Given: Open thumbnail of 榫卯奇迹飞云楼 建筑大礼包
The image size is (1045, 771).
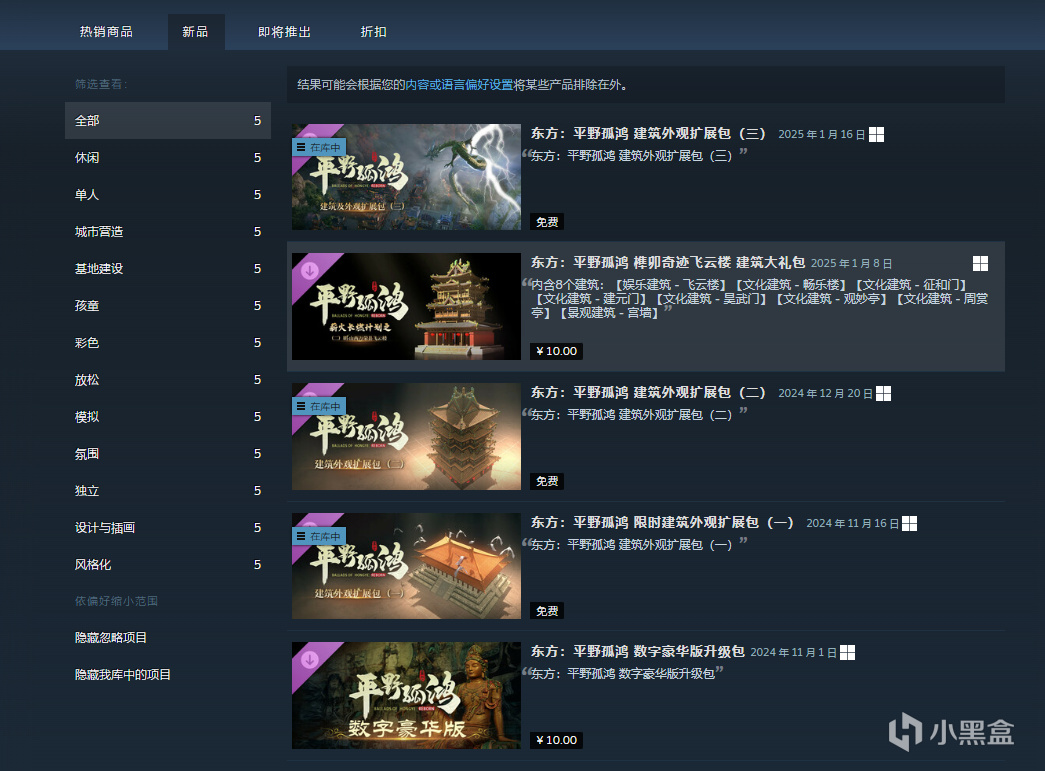Looking at the screenshot, I should pyautogui.click(x=407, y=307).
